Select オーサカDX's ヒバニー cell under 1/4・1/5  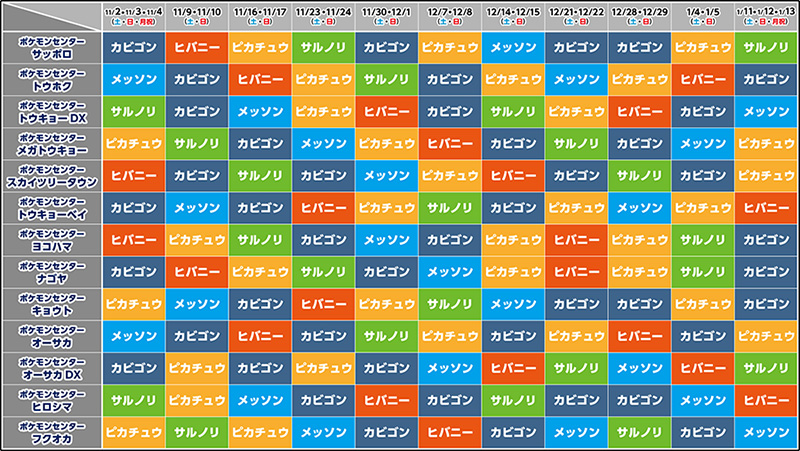point(703,368)
